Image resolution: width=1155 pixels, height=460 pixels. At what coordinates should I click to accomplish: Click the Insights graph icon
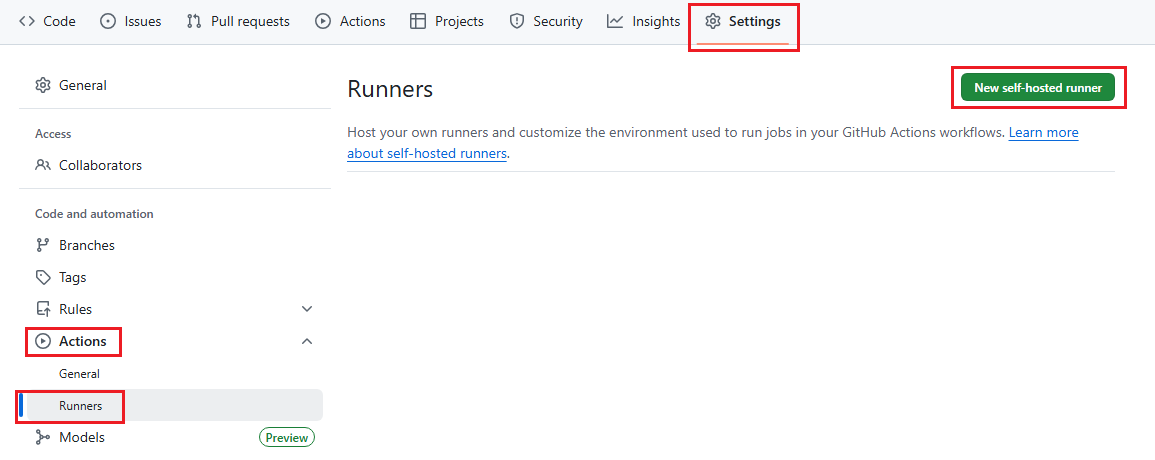615,21
